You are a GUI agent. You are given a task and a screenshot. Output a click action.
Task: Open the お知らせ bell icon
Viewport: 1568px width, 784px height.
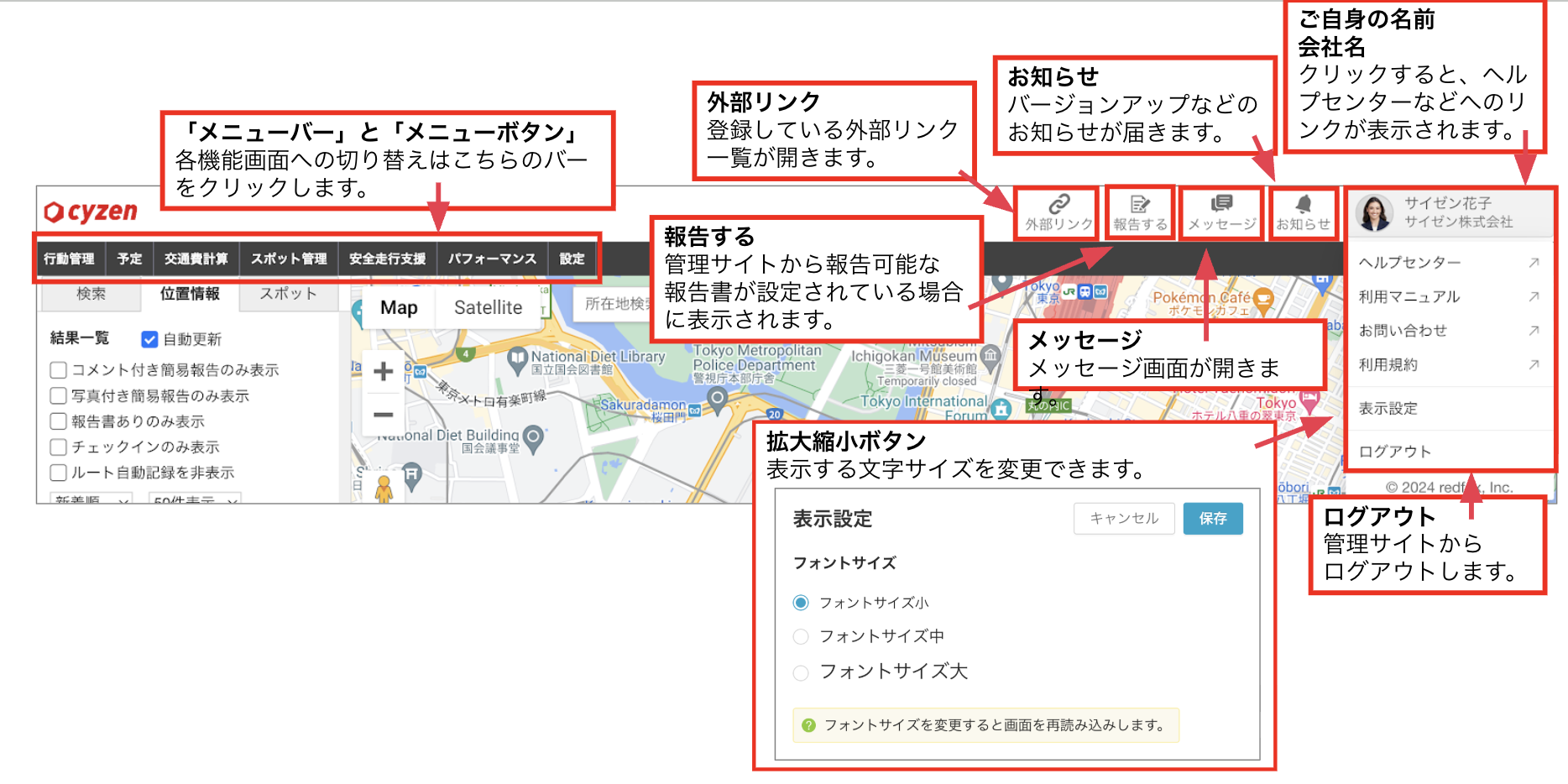(1303, 213)
